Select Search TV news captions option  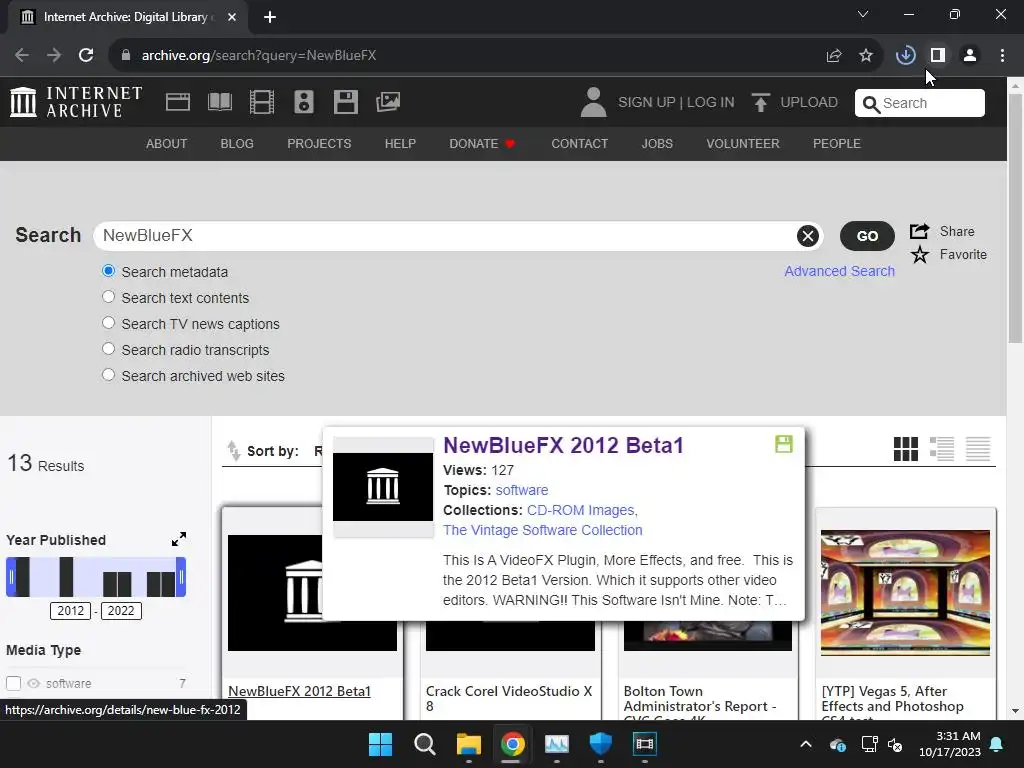click(x=108, y=323)
